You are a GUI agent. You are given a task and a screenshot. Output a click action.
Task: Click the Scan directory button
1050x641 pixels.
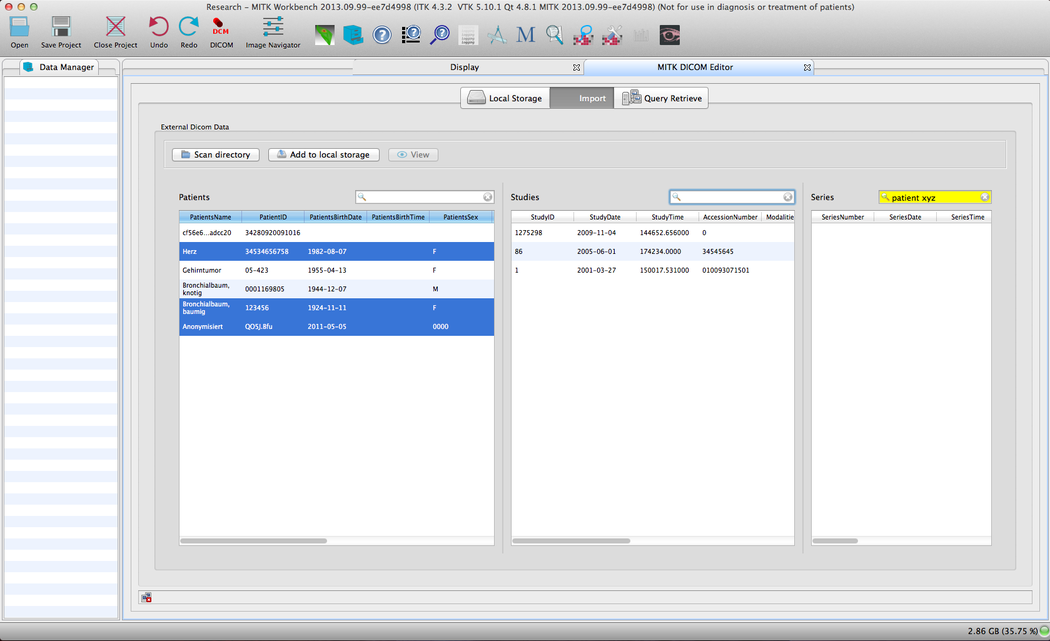pyautogui.click(x=216, y=155)
